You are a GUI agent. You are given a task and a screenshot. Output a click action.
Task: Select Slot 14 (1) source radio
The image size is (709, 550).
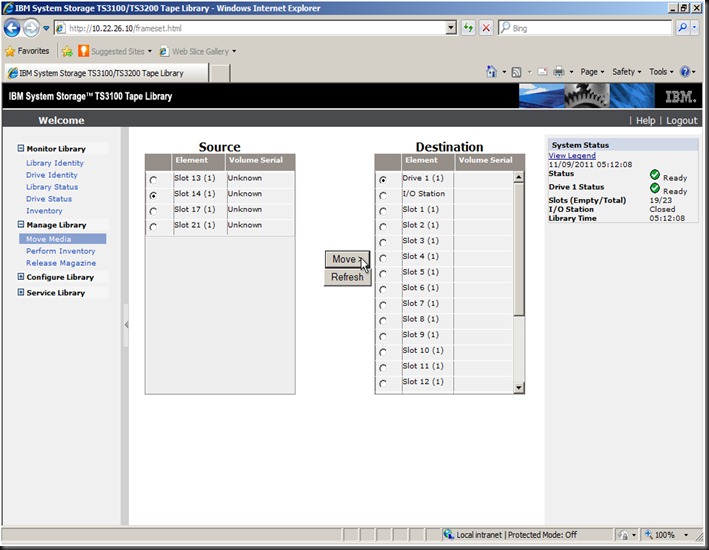(x=153, y=195)
